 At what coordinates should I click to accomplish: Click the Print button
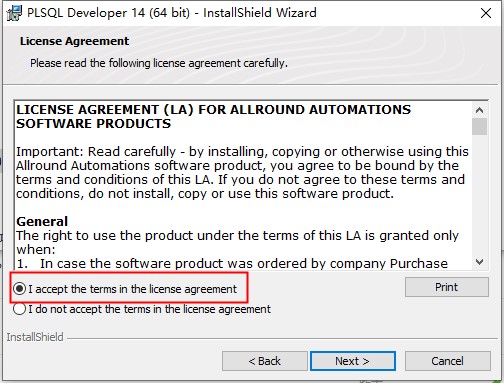447,287
